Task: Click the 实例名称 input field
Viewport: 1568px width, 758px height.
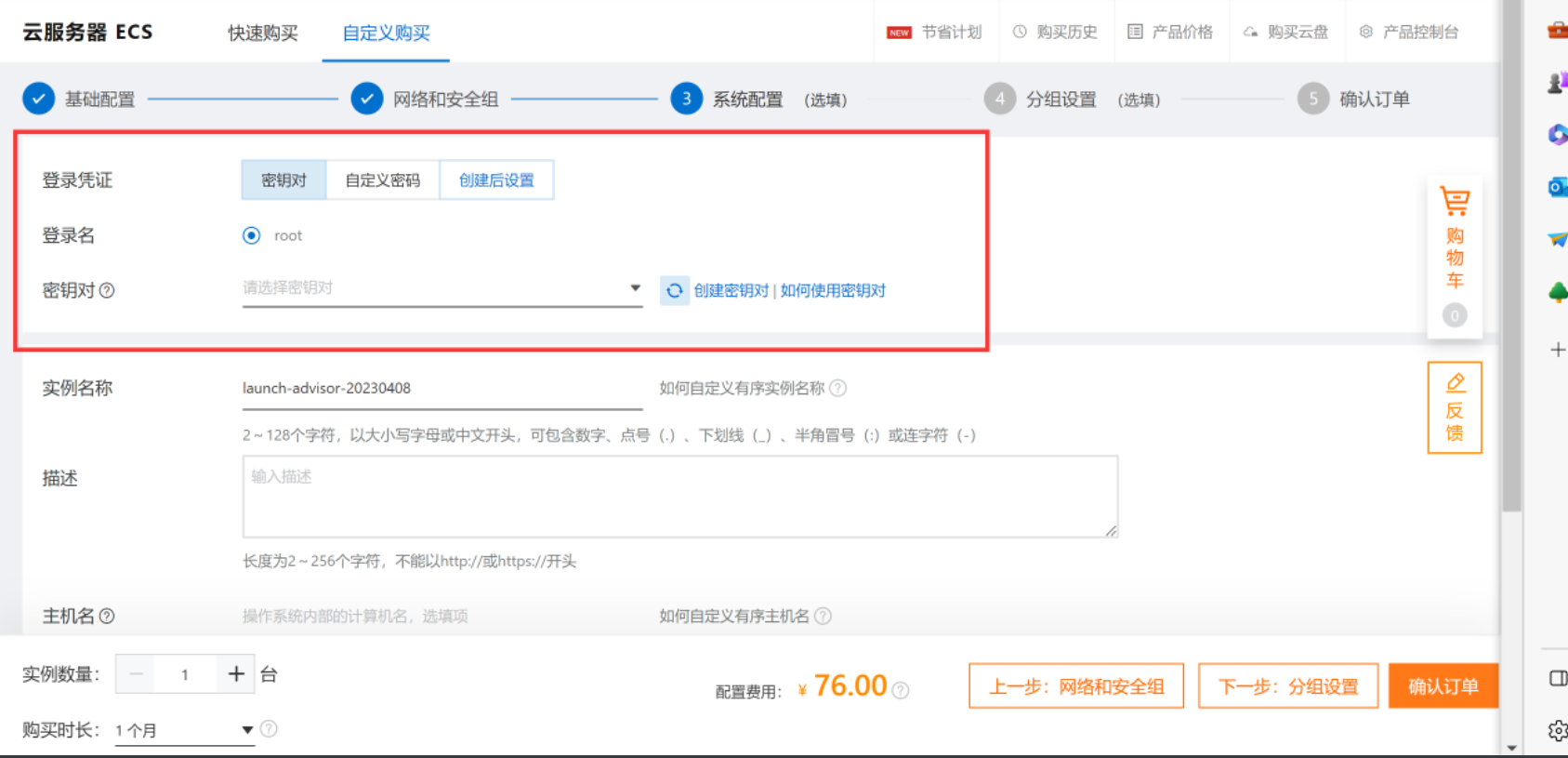Action: point(442,389)
